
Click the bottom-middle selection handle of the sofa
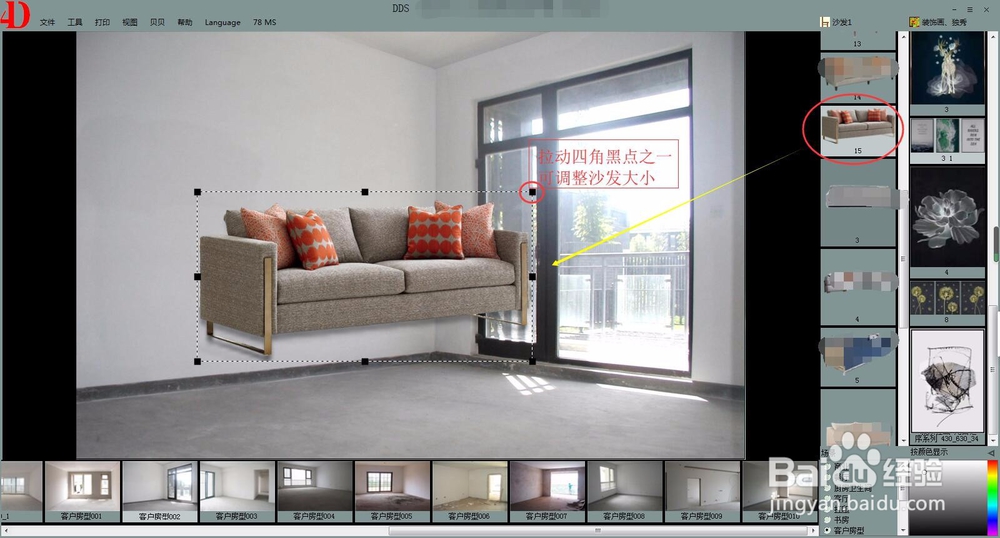[x=365, y=361]
